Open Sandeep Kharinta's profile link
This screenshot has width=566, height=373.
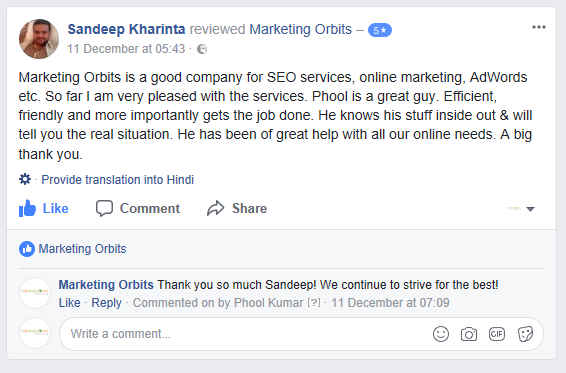126,29
